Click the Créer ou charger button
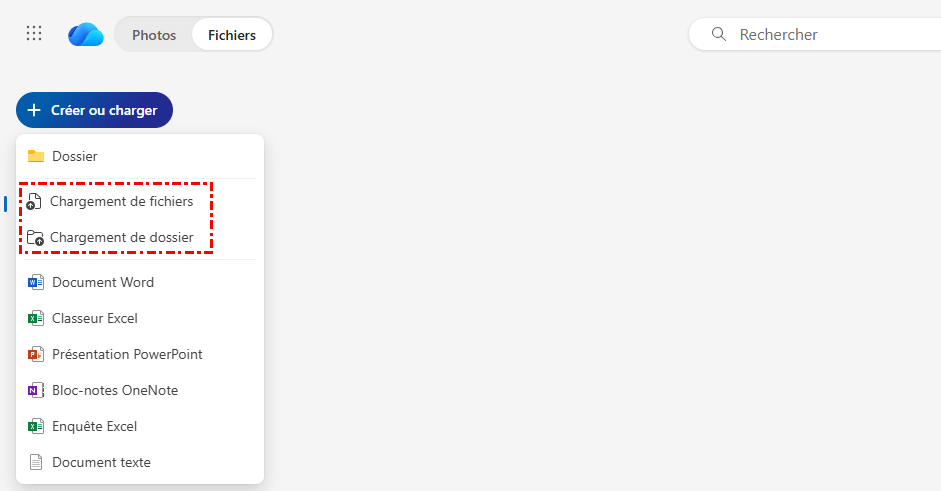The width and height of the screenshot is (941, 491). click(94, 110)
